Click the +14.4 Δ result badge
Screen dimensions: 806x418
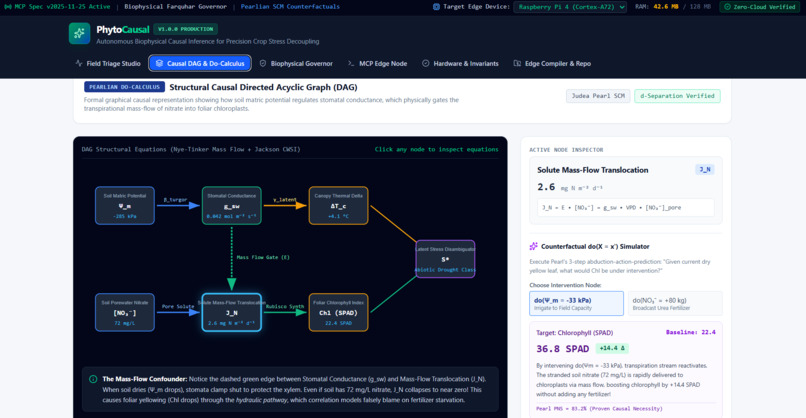(612, 348)
